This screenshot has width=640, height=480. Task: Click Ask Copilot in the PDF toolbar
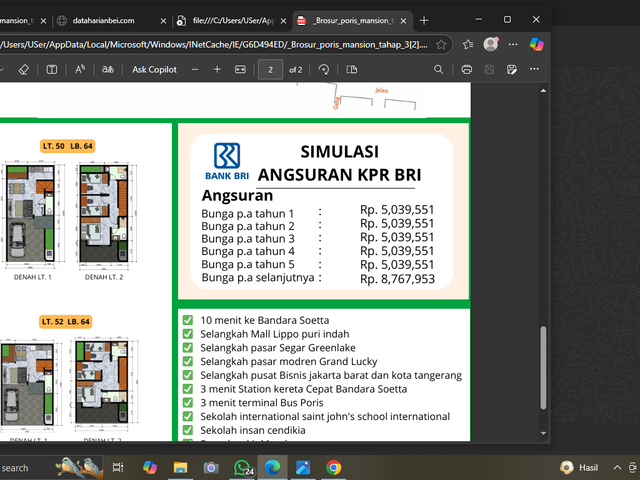pyautogui.click(x=154, y=70)
